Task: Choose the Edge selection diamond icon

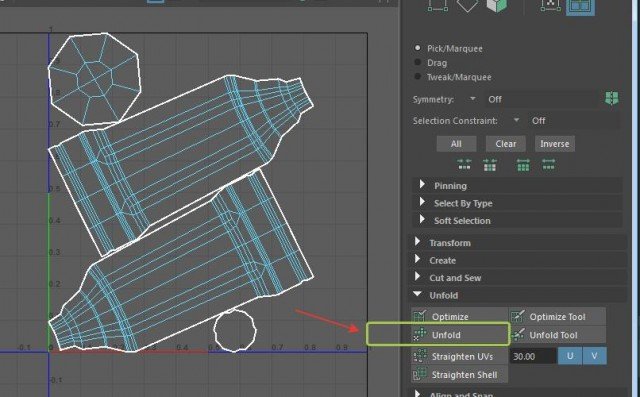Action: [x=467, y=5]
